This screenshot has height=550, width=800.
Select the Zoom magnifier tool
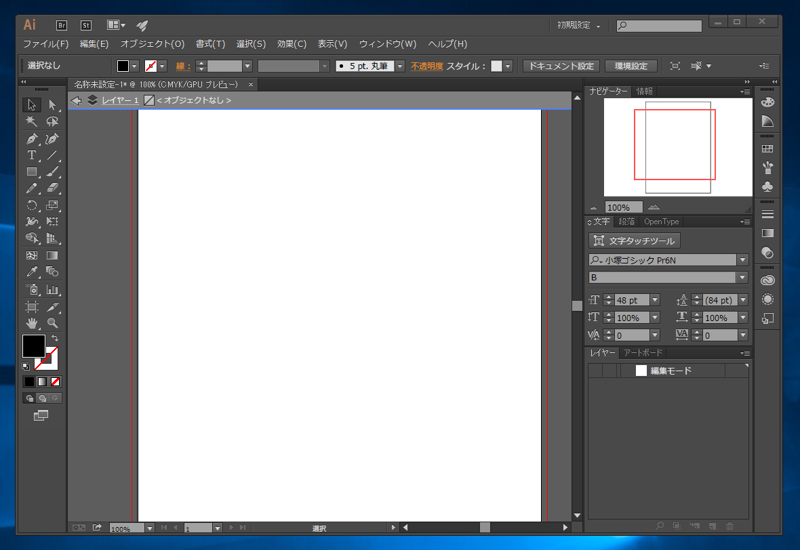(52, 323)
